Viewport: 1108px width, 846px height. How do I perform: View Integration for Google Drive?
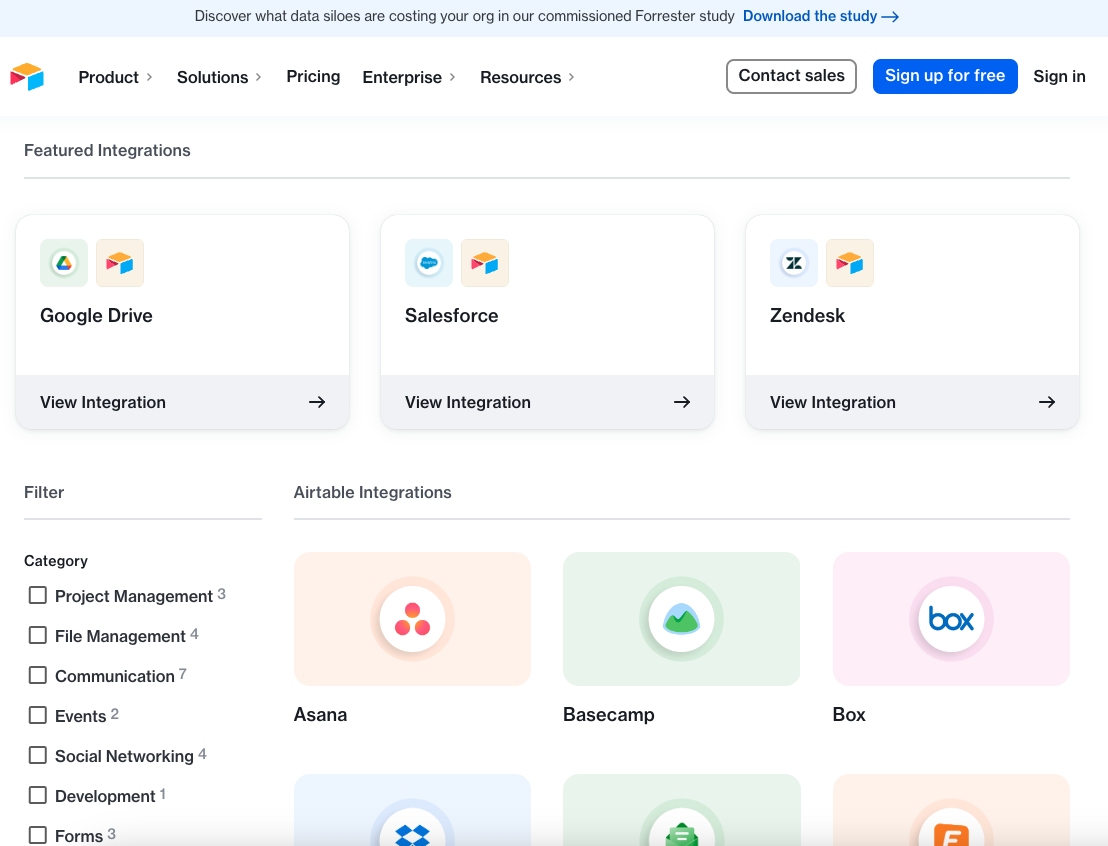coord(182,402)
